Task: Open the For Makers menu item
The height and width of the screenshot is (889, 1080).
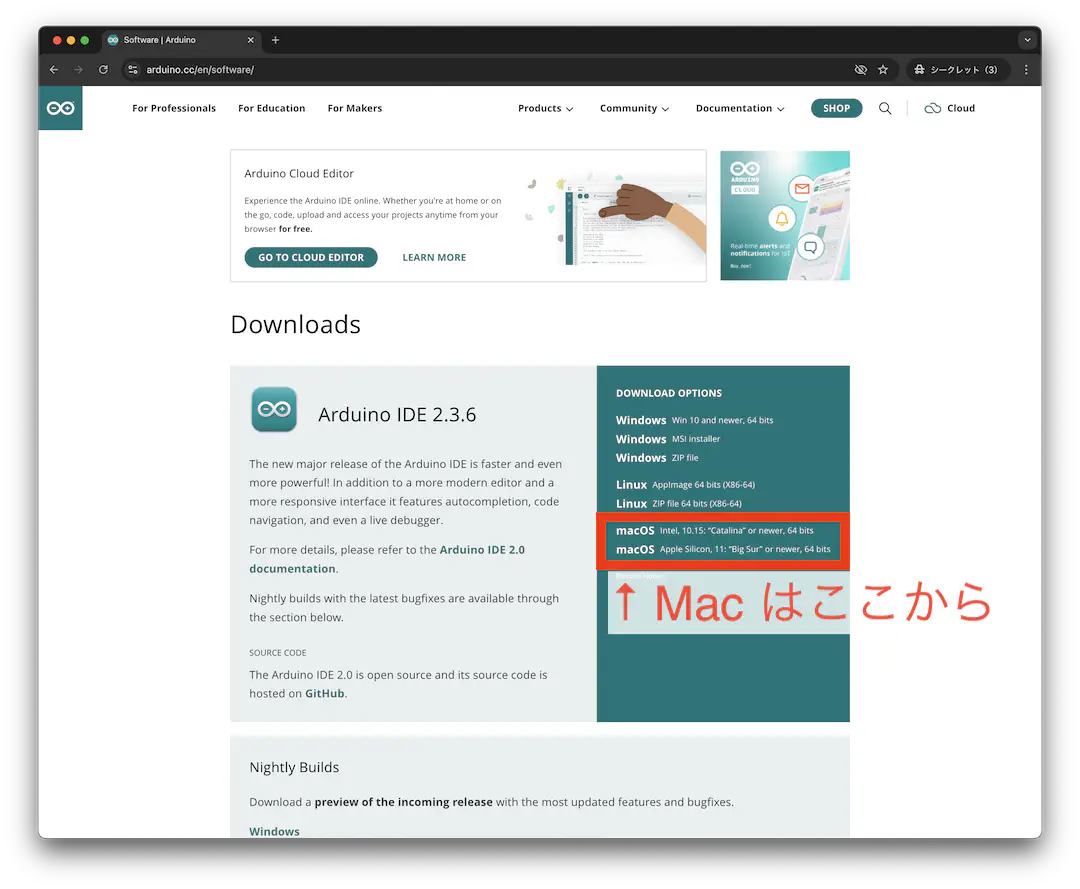Action: pos(355,108)
